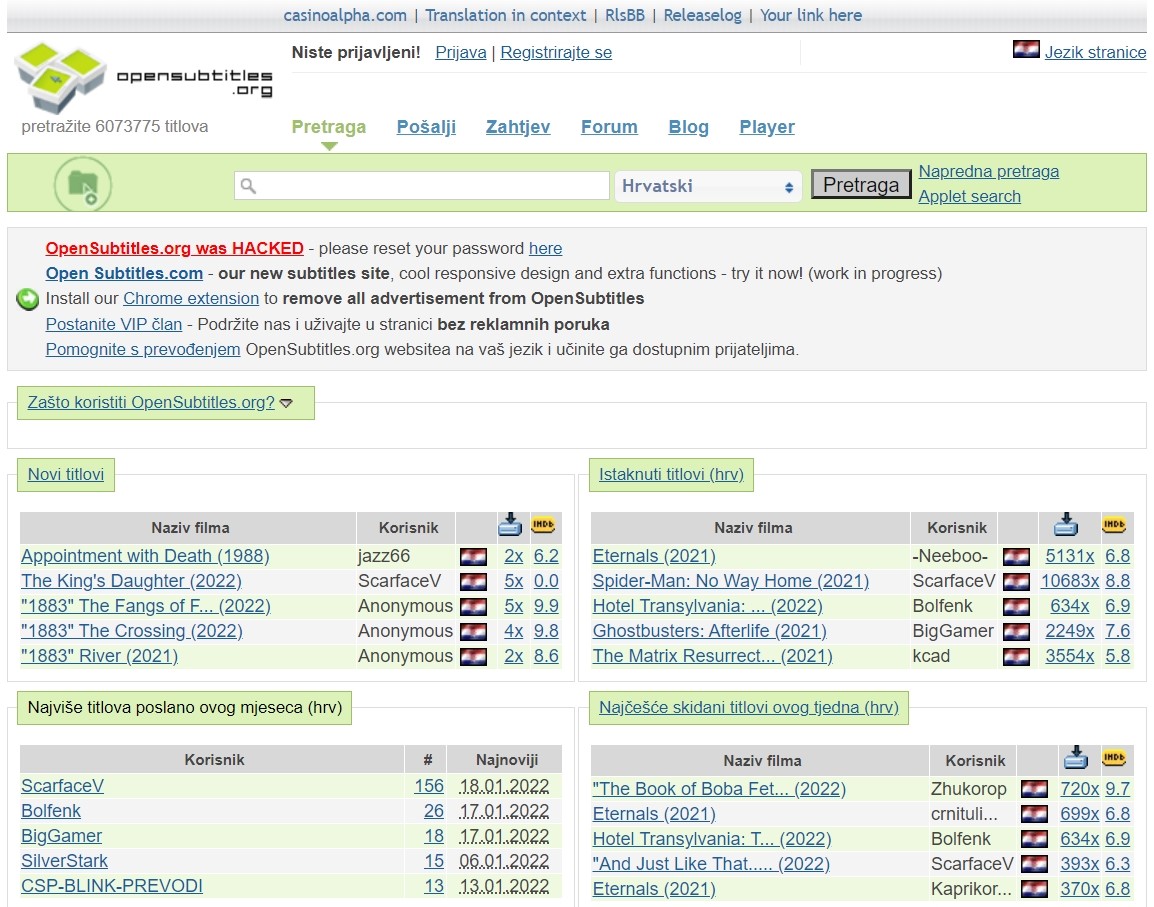This screenshot has width=1154, height=907.
Task: Click the Open Subtitles.com link
Action: [x=124, y=273]
